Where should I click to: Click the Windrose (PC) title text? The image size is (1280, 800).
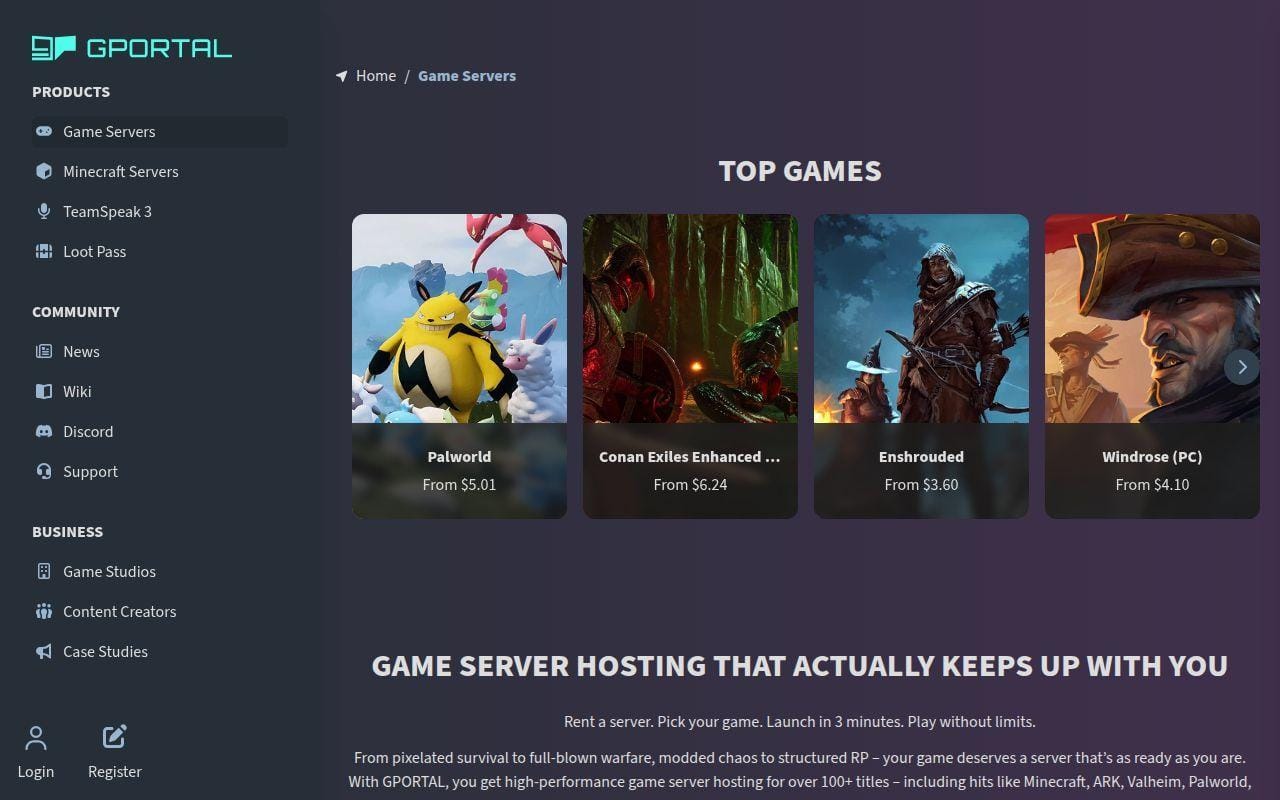point(1152,456)
